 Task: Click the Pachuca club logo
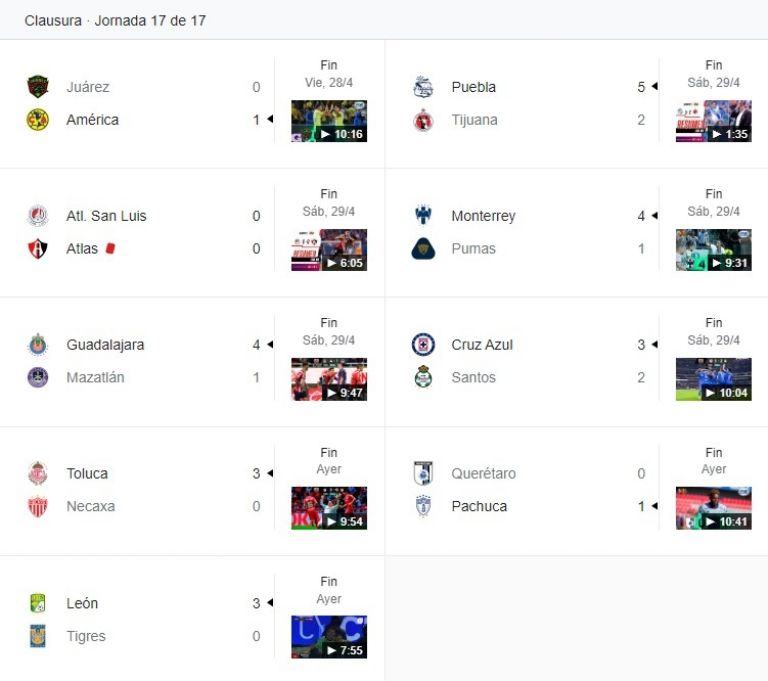[423, 506]
